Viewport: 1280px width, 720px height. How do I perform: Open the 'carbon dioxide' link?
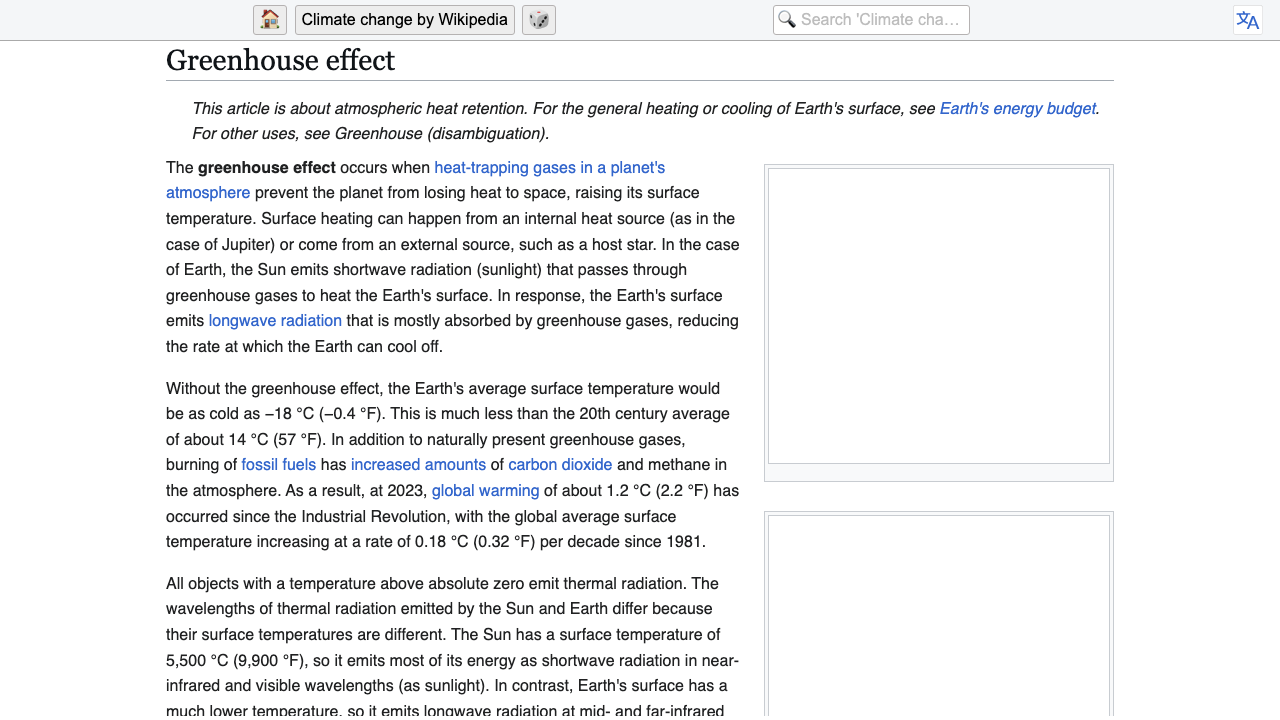pos(560,465)
